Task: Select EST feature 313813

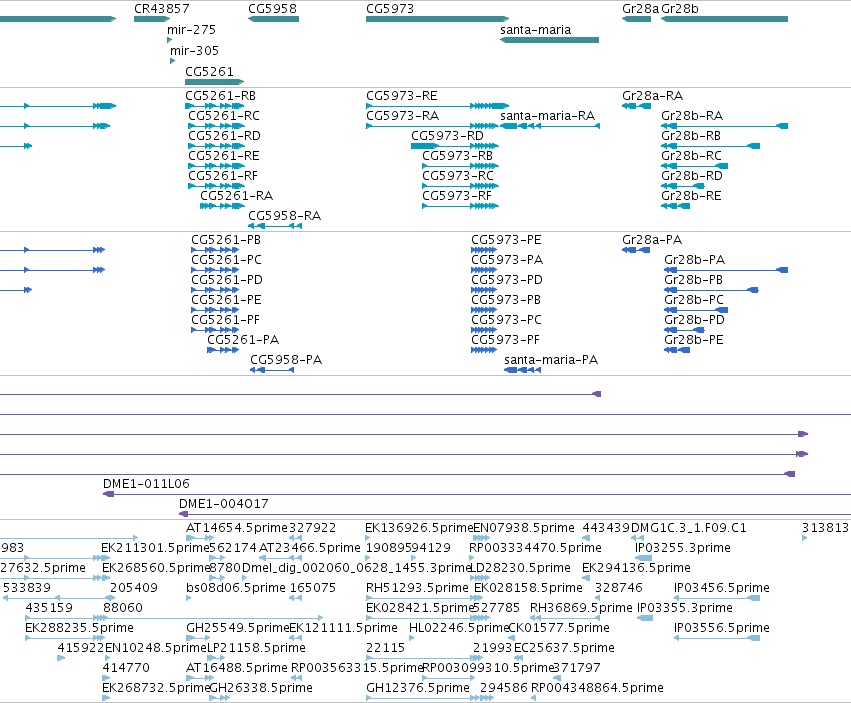Action: pos(805,538)
